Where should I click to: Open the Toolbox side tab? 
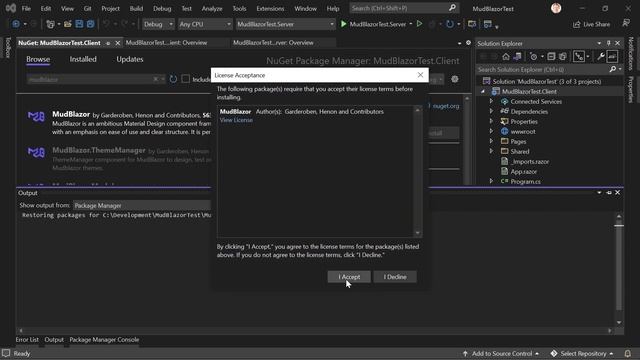8,47
